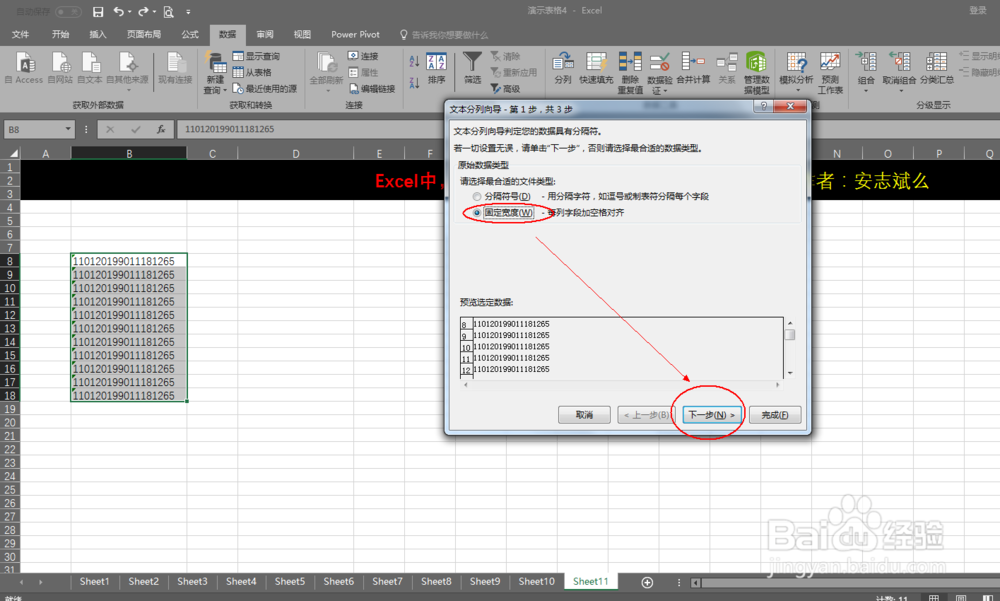1000x601 pixels.
Task: Open the Print Preview quick access icon
Action: (168, 11)
